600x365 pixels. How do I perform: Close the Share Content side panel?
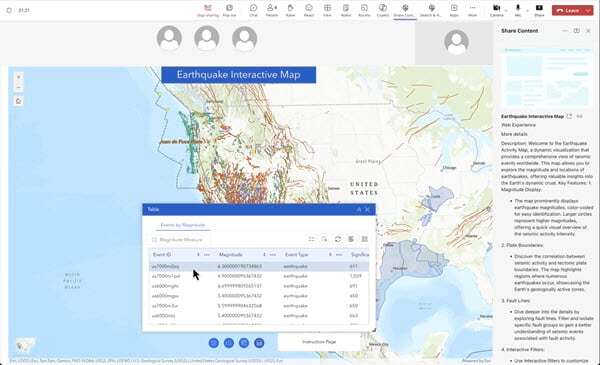coord(588,31)
